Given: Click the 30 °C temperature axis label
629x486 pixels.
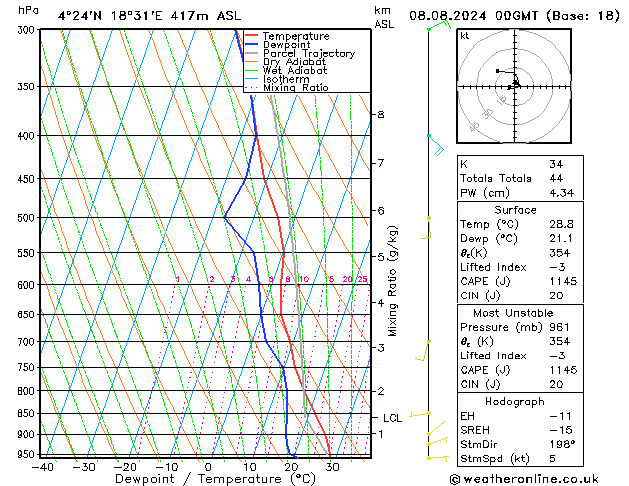Looking at the screenshot, I should (333, 467).
